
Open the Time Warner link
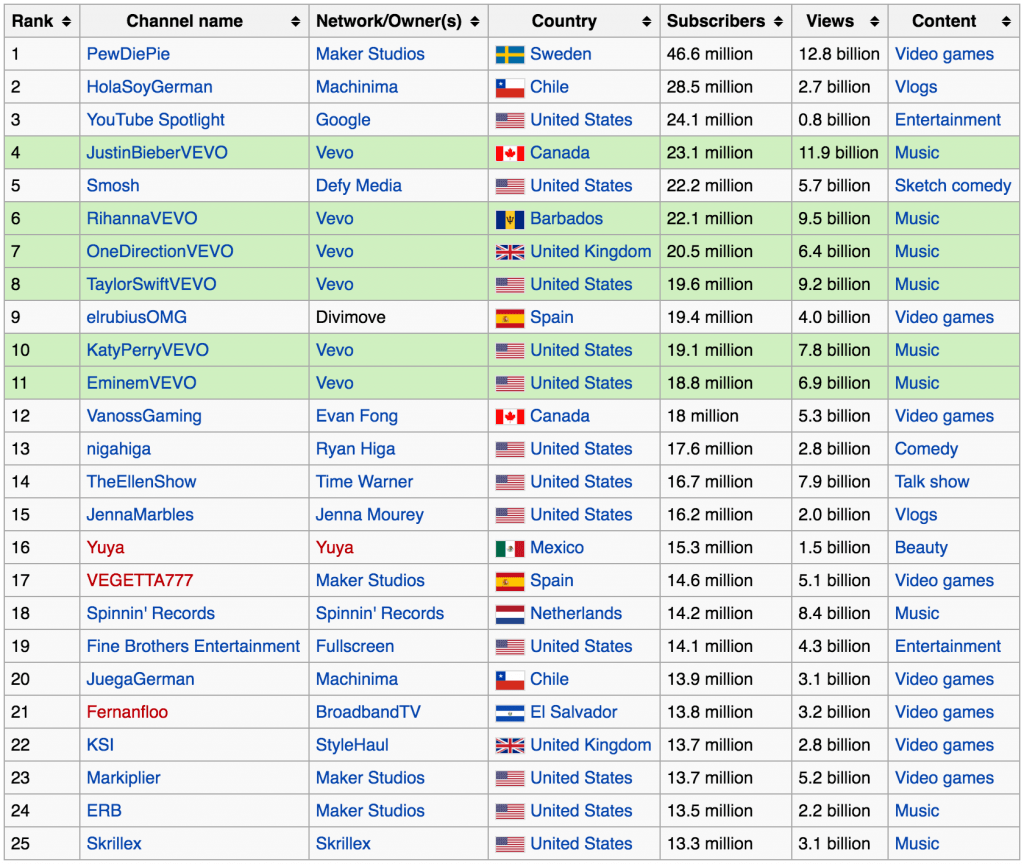(x=364, y=482)
